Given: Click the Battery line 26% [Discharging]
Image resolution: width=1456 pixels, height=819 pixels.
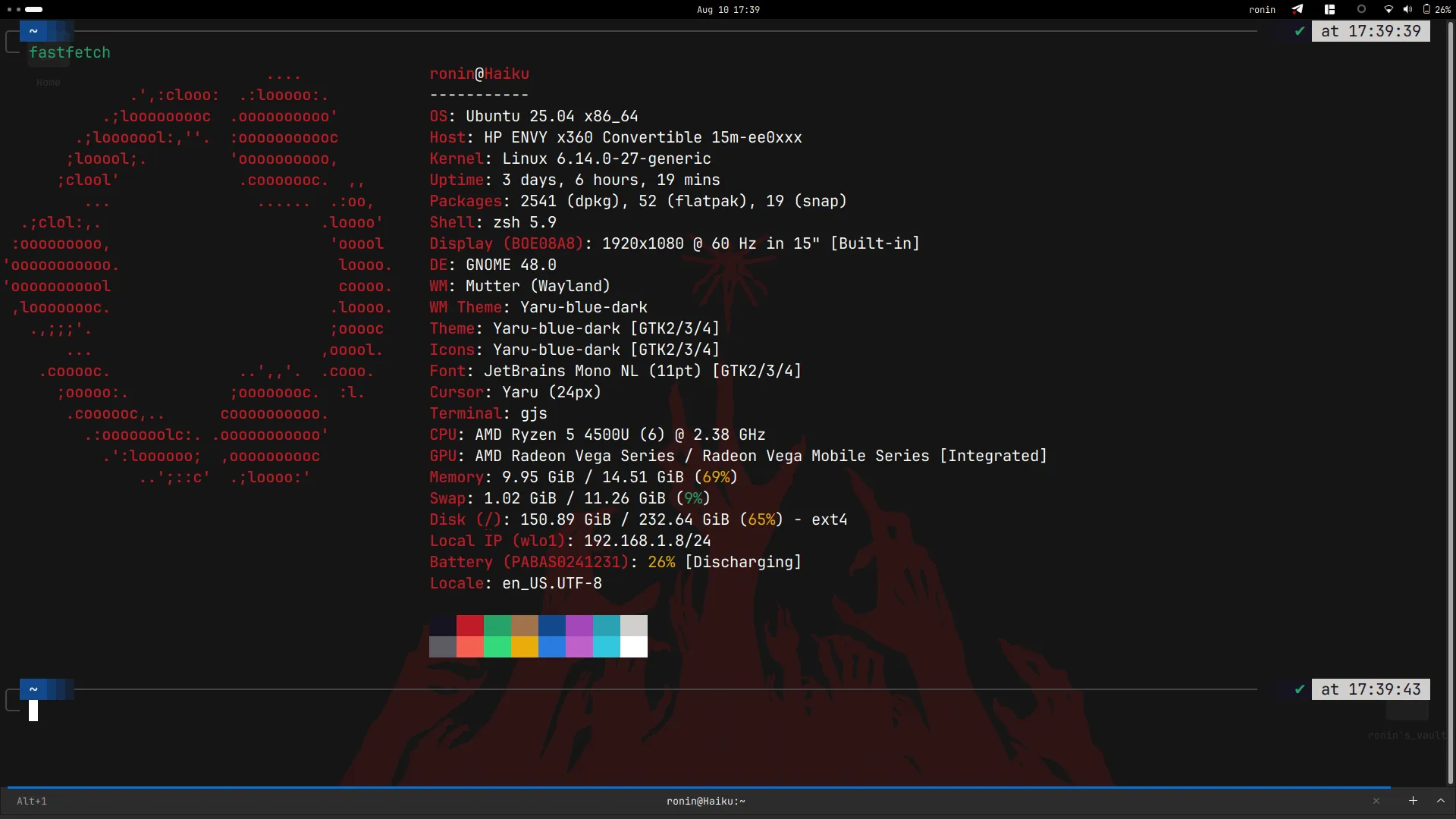Looking at the screenshot, I should coord(616,562).
